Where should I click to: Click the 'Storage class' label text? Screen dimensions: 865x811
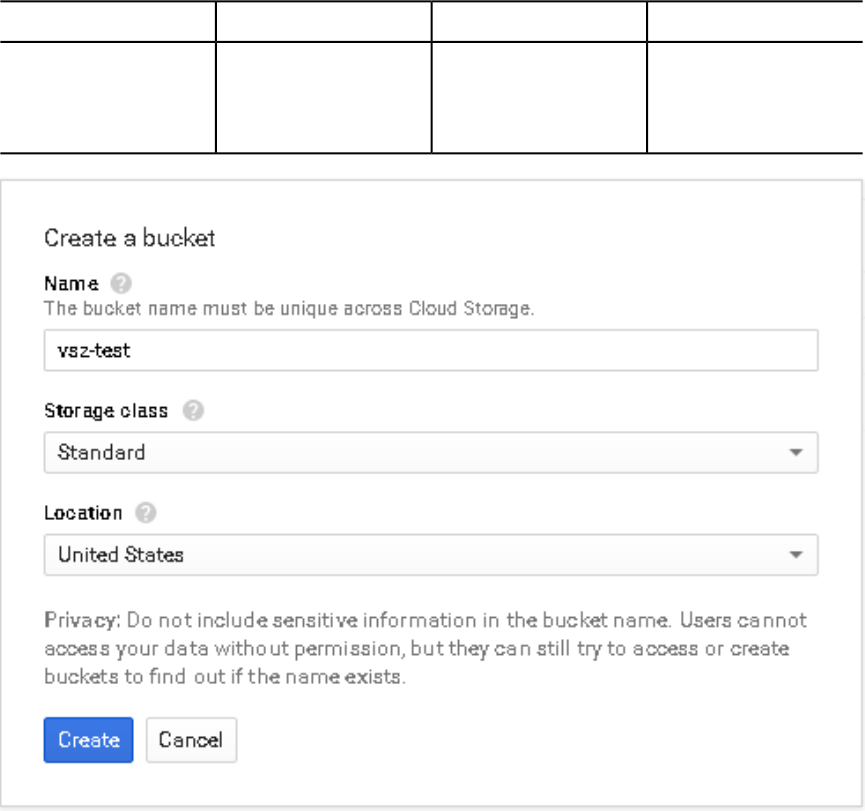pos(106,411)
